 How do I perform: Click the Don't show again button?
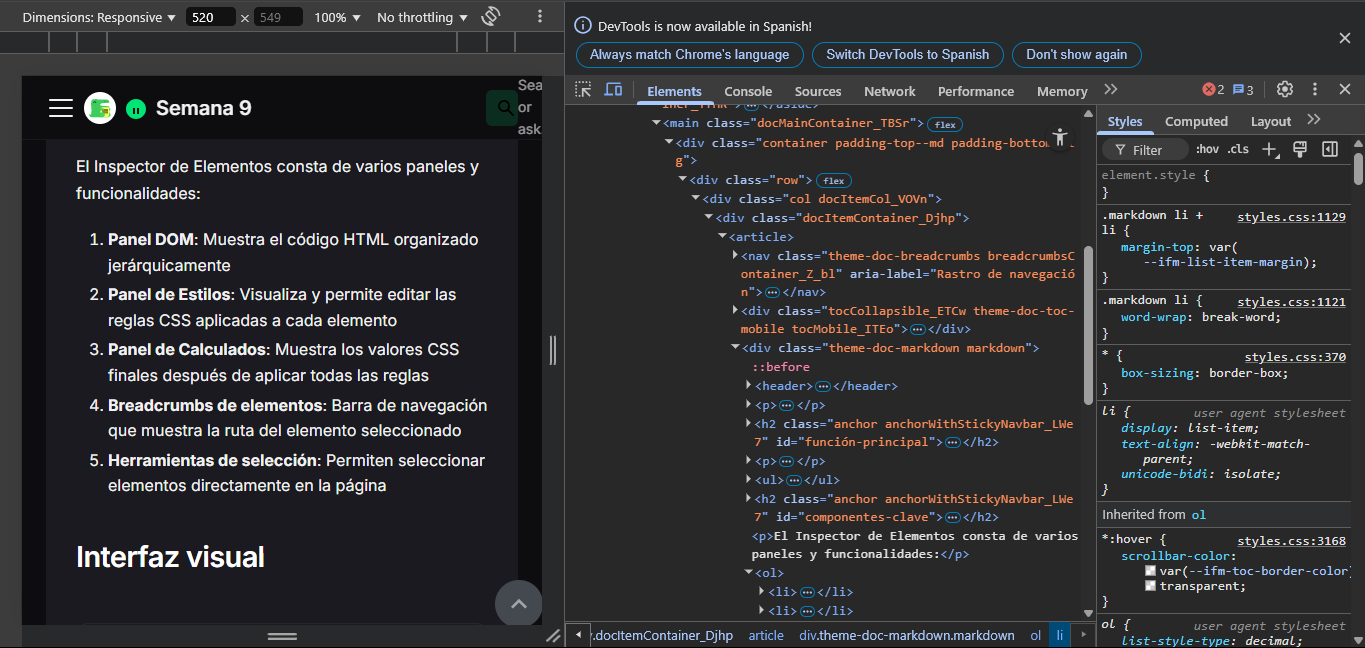(1076, 54)
